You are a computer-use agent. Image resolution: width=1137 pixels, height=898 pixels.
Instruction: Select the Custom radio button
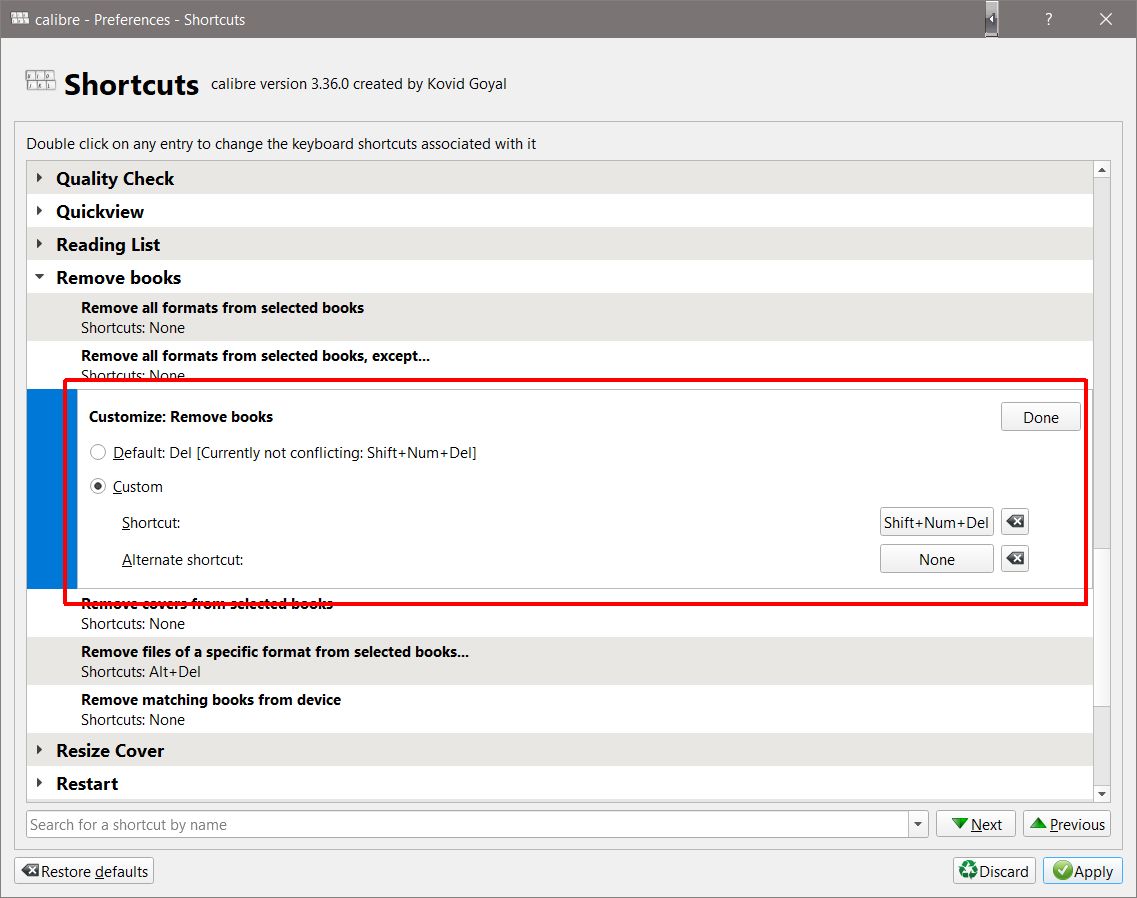(98, 487)
